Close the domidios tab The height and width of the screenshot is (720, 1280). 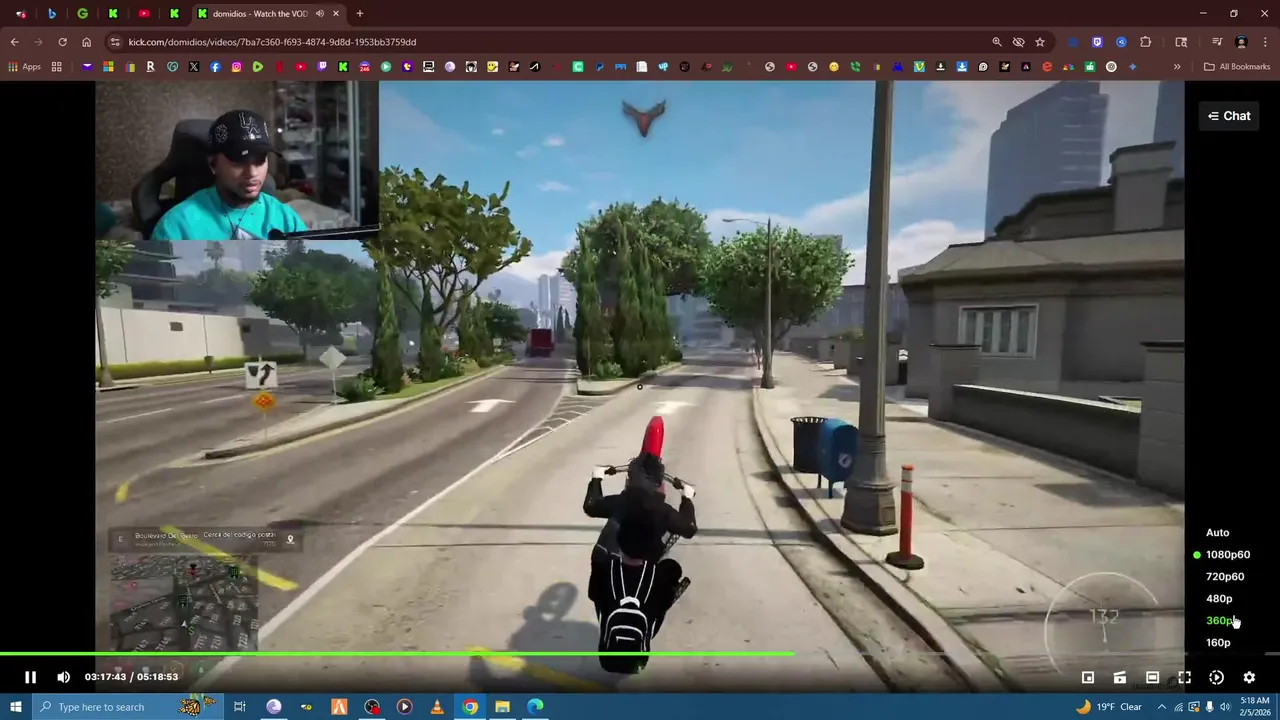click(336, 14)
